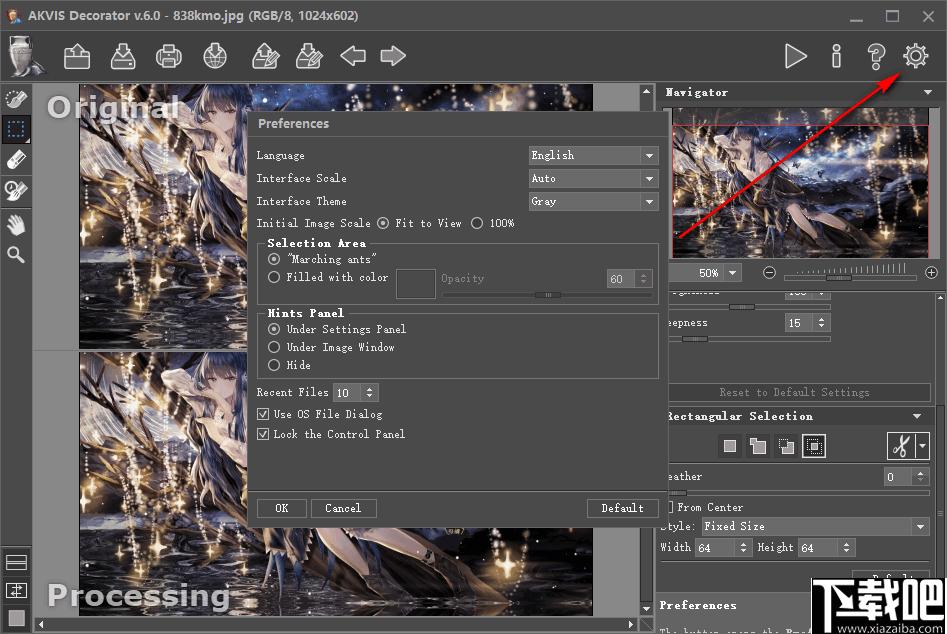Select Fit to View initial scale
The width and height of the screenshot is (947, 634).
point(383,223)
